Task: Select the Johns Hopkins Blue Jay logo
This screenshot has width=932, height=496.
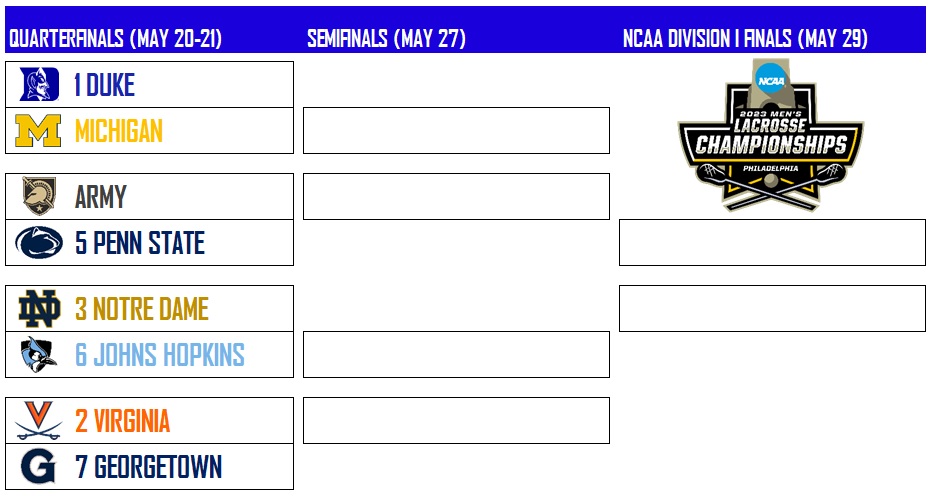Action: point(40,355)
